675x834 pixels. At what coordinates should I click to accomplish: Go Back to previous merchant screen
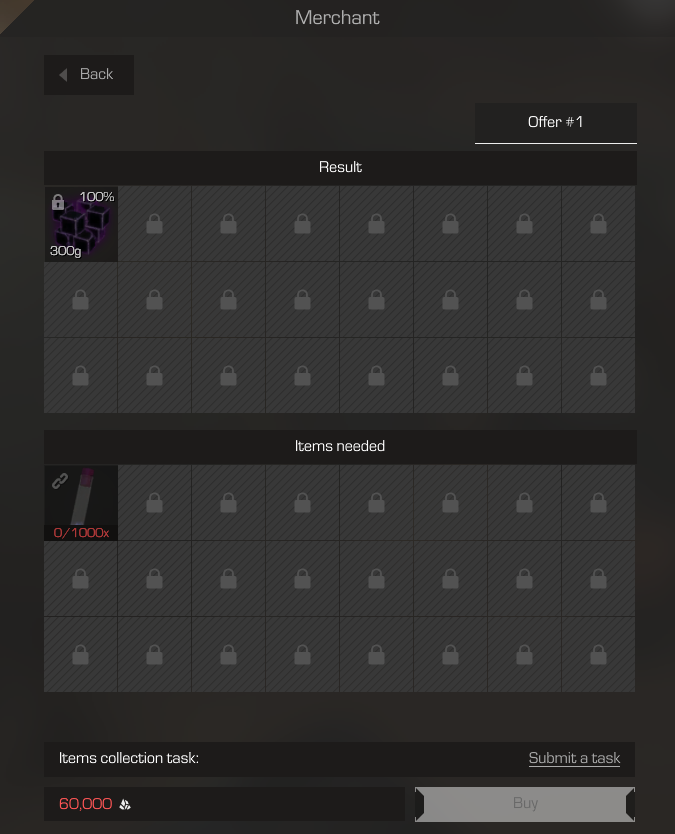[x=89, y=74]
